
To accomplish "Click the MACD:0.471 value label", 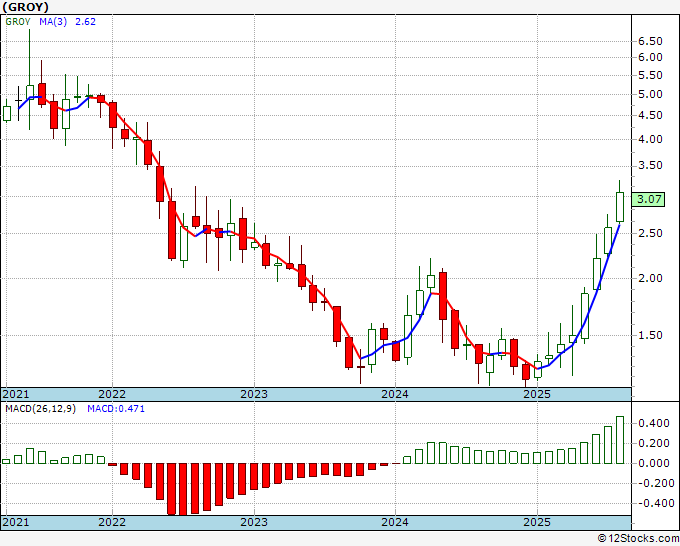I will [x=116, y=409].
